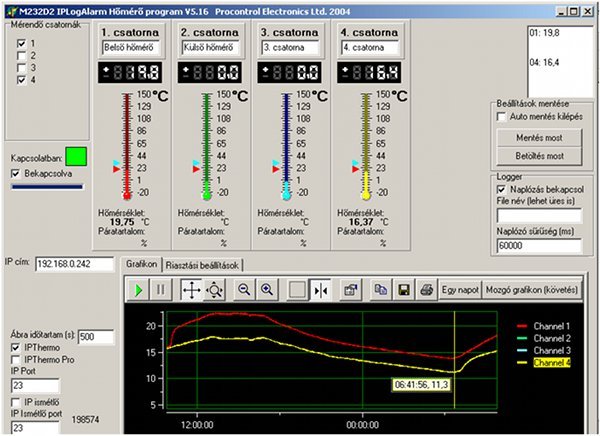Select the zoom box tool
The image size is (600, 436).
[297, 290]
